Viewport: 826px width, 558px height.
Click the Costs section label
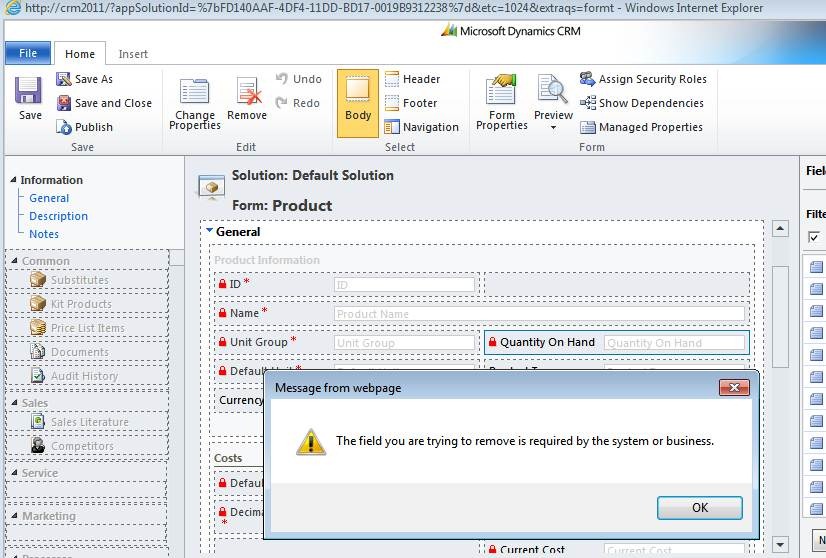(x=228, y=458)
